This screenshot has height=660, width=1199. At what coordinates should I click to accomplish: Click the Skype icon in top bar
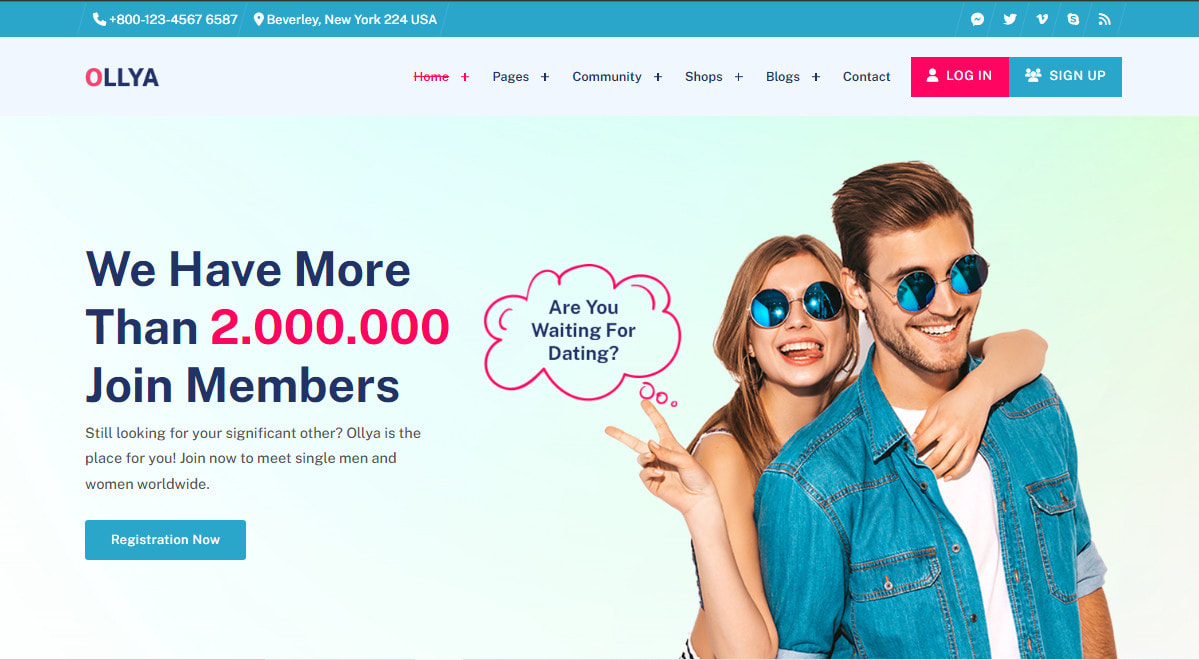coord(1073,19)
